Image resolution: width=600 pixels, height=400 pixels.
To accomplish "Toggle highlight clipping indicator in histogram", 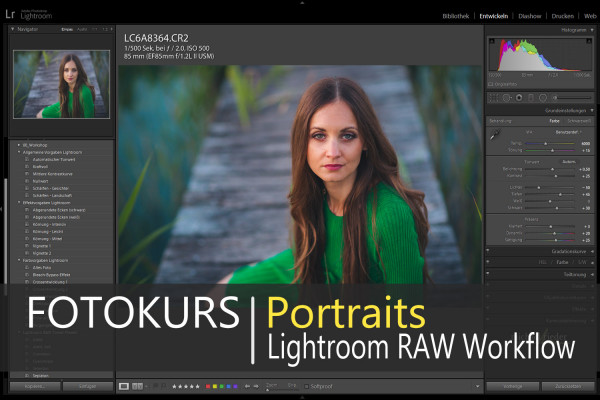I will 589,41.
